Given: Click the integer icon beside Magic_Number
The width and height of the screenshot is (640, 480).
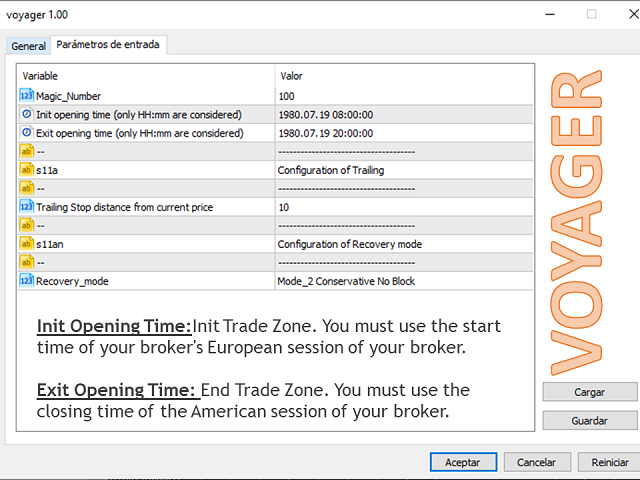Looking at the screenshot, I should coord(27,96).
